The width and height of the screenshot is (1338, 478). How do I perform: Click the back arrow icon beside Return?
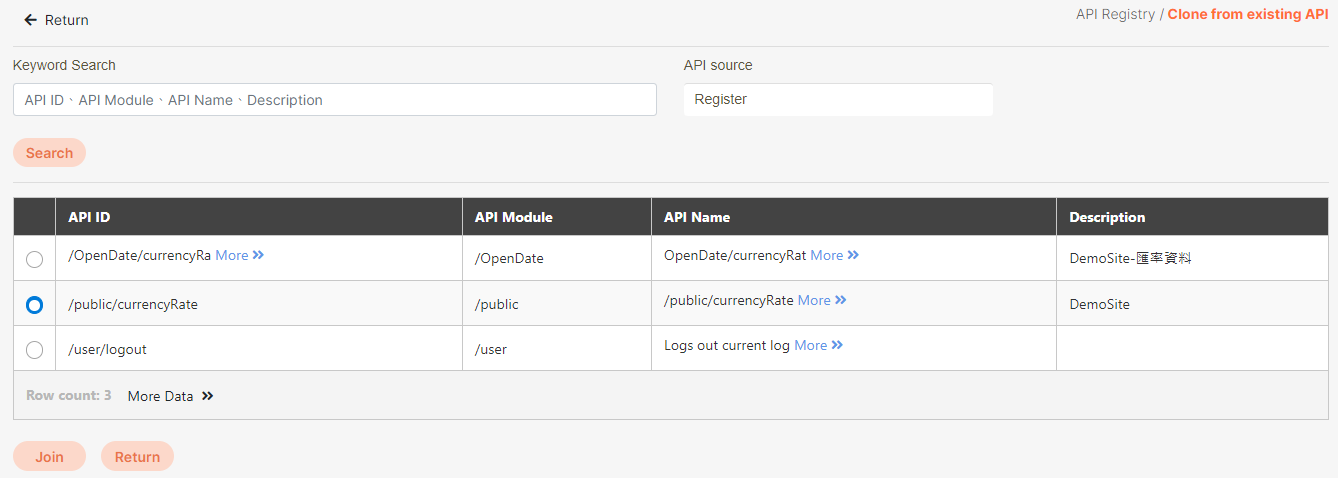pyautogui.click(x=30, y=20)
